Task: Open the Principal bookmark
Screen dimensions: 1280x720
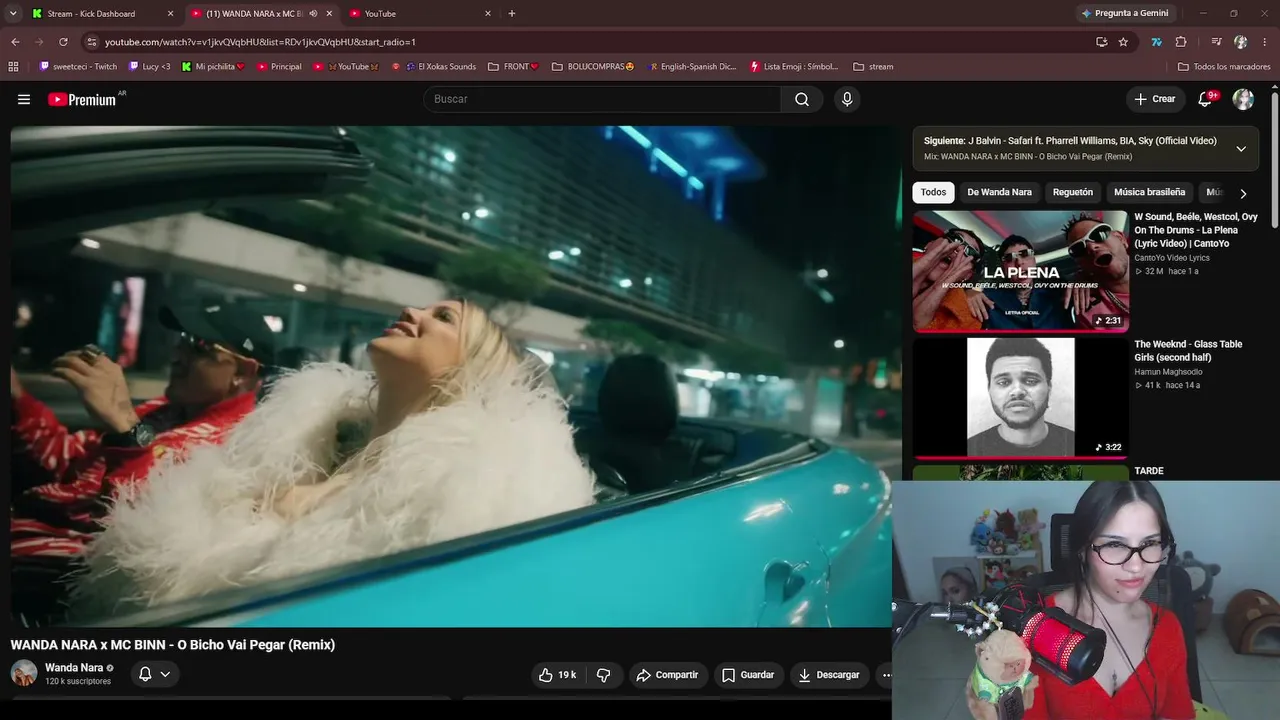Action: tap(279, 67)
